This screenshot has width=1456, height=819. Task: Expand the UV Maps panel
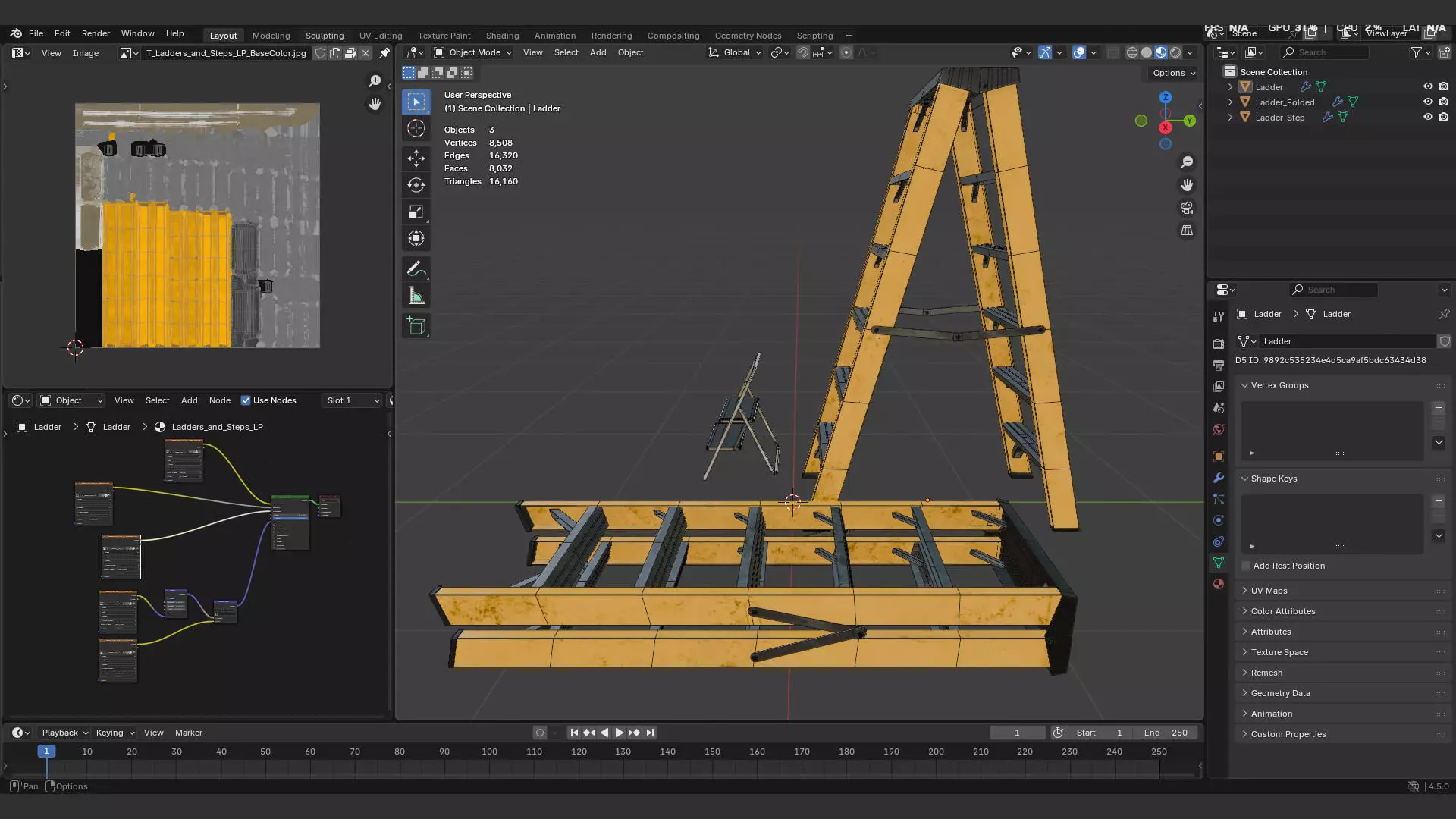pyautogui.click(x=1269, y=591)
